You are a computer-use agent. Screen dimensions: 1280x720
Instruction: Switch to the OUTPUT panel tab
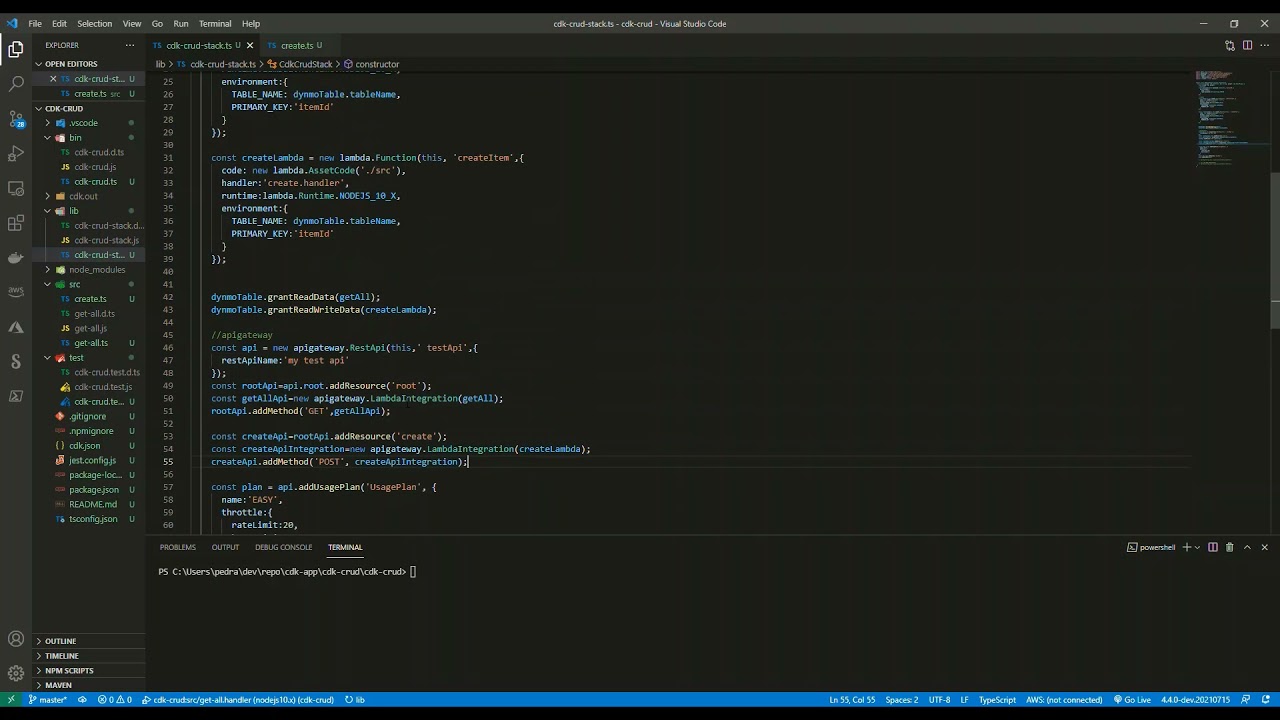tap(225, 547)
